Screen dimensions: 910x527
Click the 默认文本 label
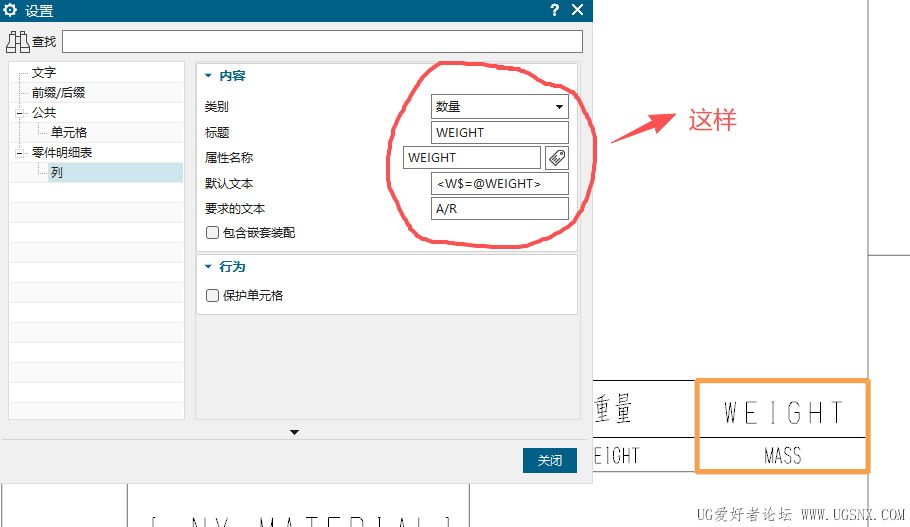[x=229, y=183]
